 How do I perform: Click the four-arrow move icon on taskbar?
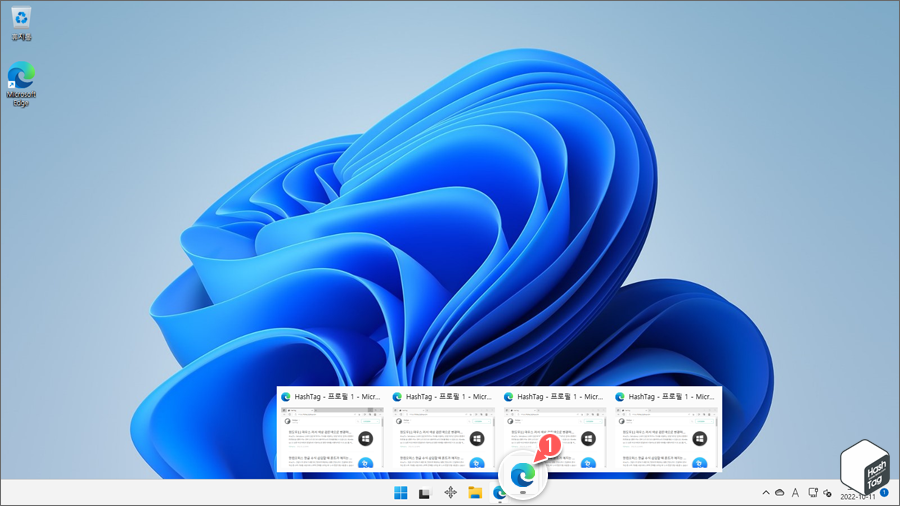tap(450, 492)
